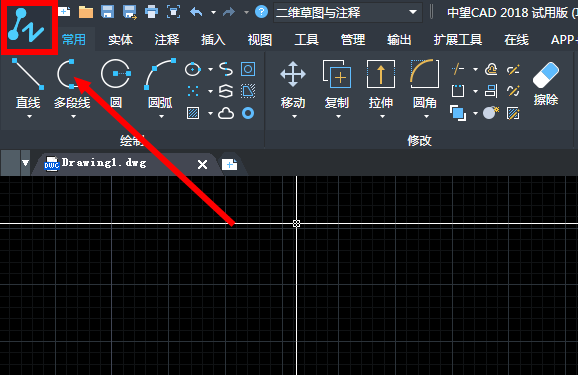Select the 复制 copy tool
Screen dimensions: 578x375
coord(337,84)
